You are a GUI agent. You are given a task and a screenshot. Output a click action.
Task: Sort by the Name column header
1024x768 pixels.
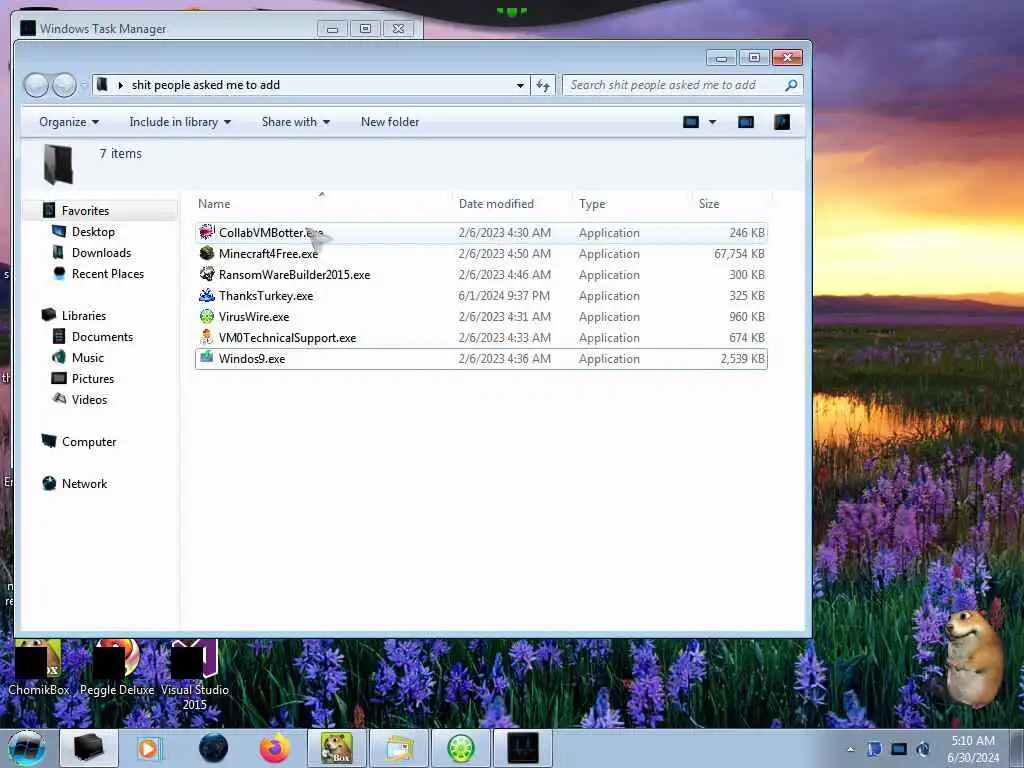[x=214, y=204]
